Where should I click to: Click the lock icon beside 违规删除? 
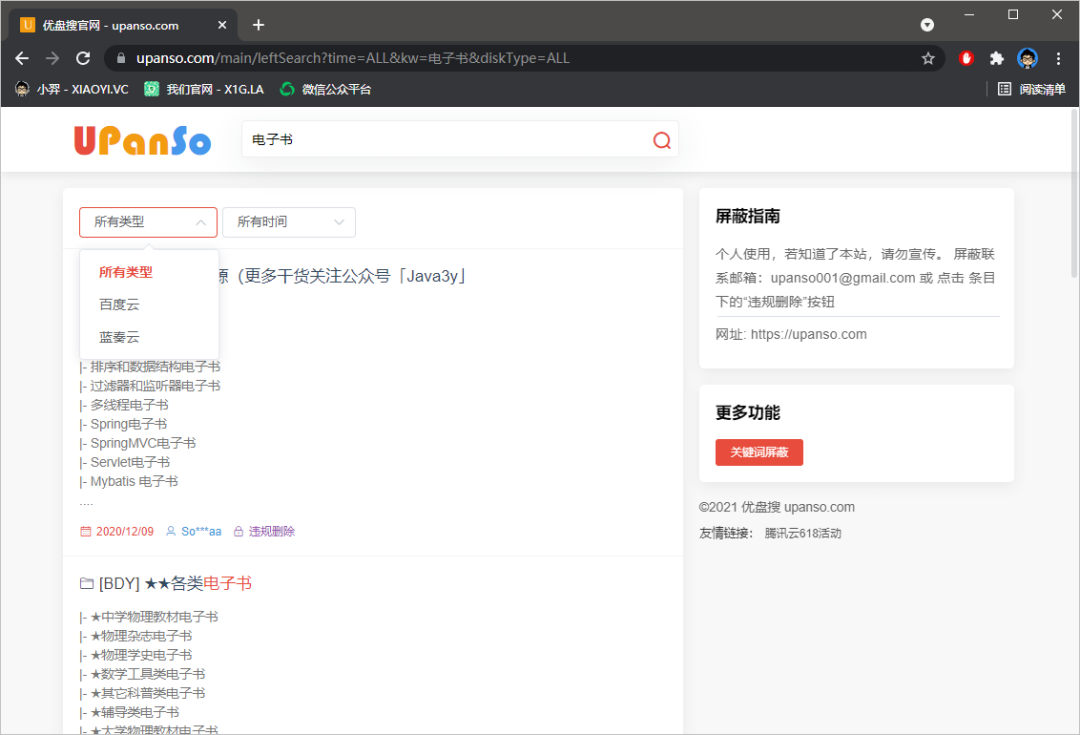coord(238,531)
